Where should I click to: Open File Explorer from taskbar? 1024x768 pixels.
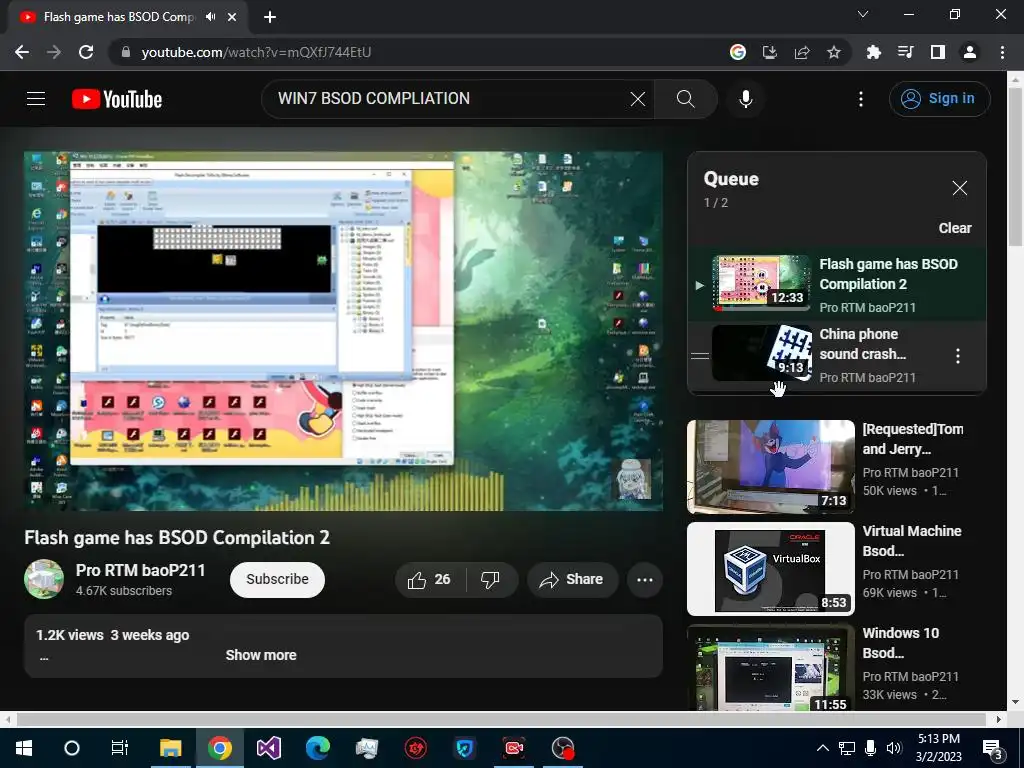170,748
